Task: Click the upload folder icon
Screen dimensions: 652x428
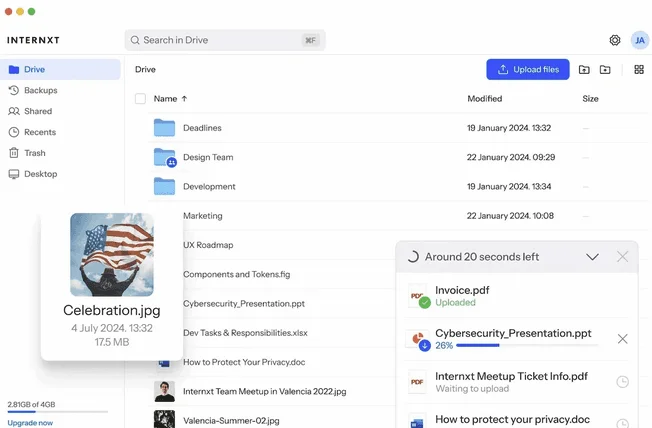Action: tap(584, 69)
